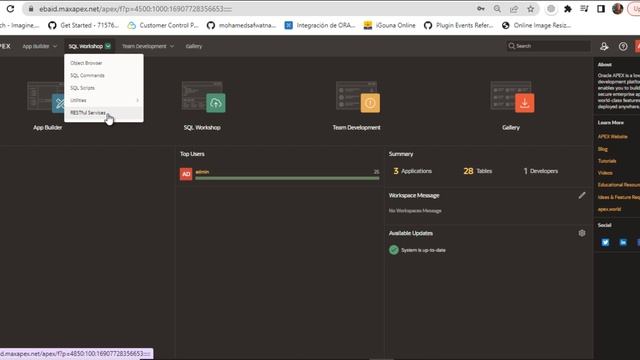Click the AD user avatar badge
The height and width of the screenshot is (360, 640).
pyautogui.click(x=186, y=174)
